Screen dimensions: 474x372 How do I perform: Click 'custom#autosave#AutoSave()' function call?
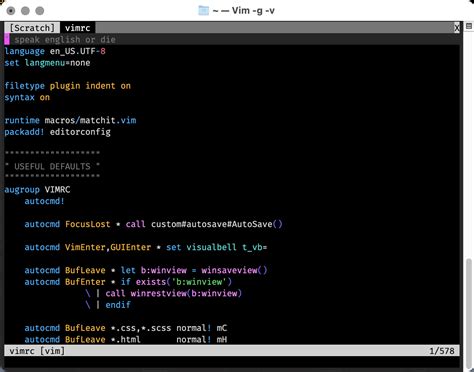click(x=217, y=224)
